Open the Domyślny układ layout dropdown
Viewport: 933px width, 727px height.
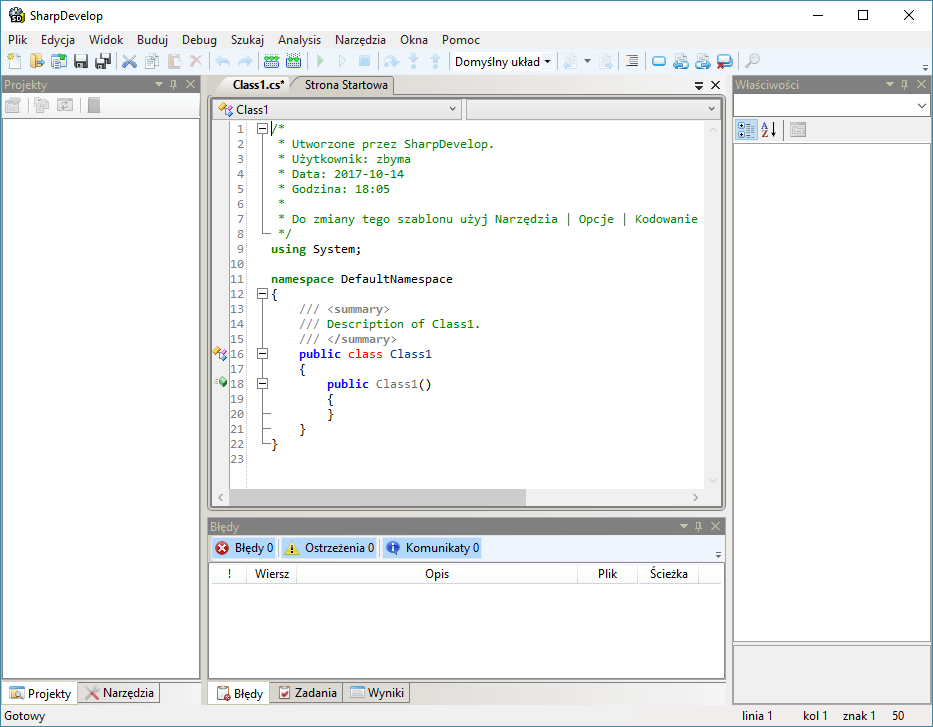pyautogui.click(x=503, y=61)
